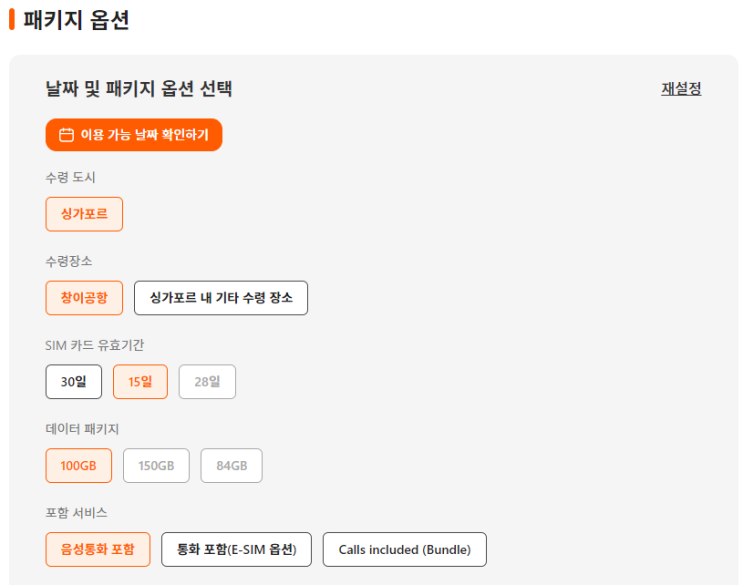This screenshot has width=743, height=585.
Task: Select 싱가포르 as pickup city
Action: click(84, 214)
